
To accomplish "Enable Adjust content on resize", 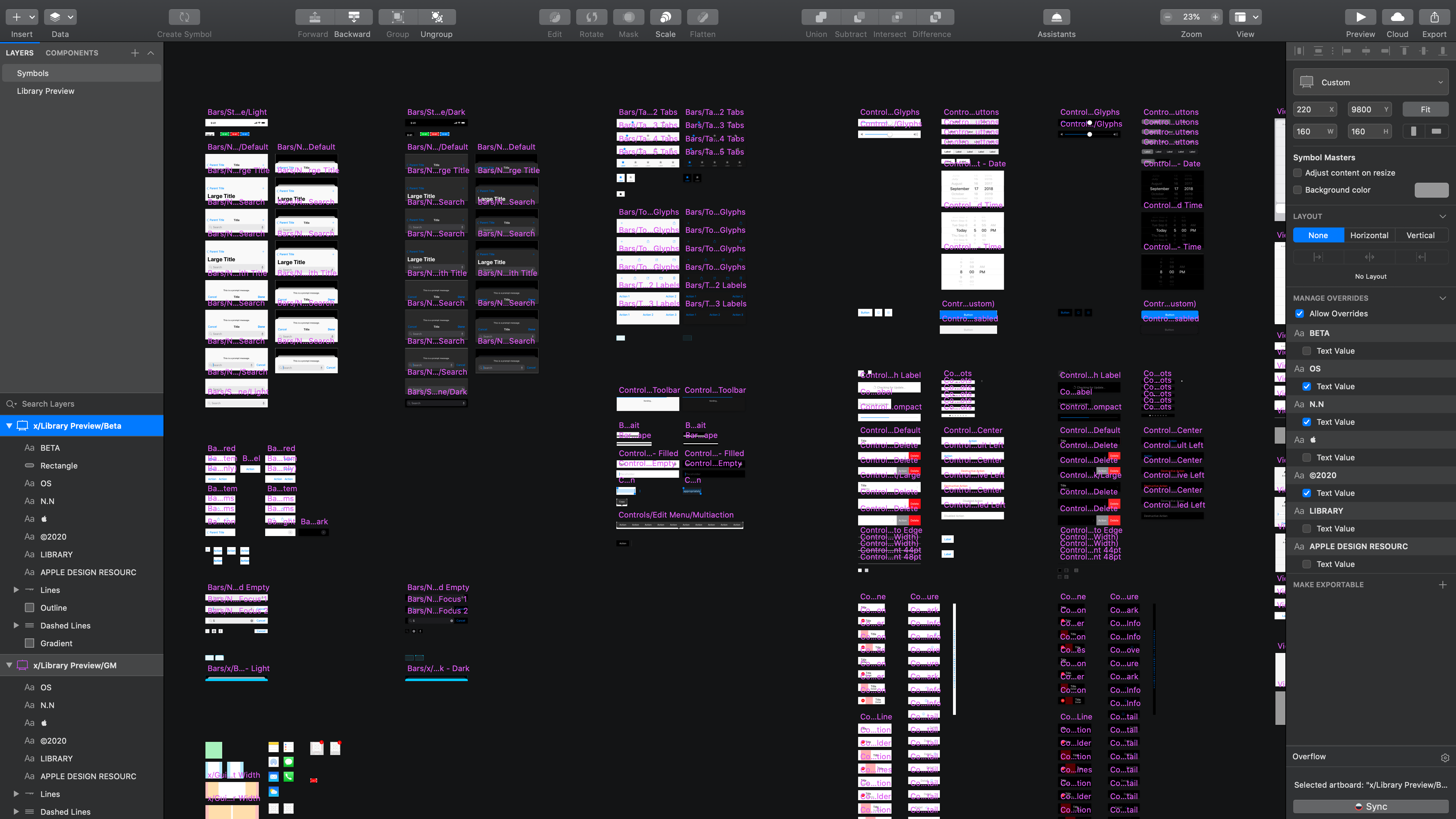I will 1298,173.
